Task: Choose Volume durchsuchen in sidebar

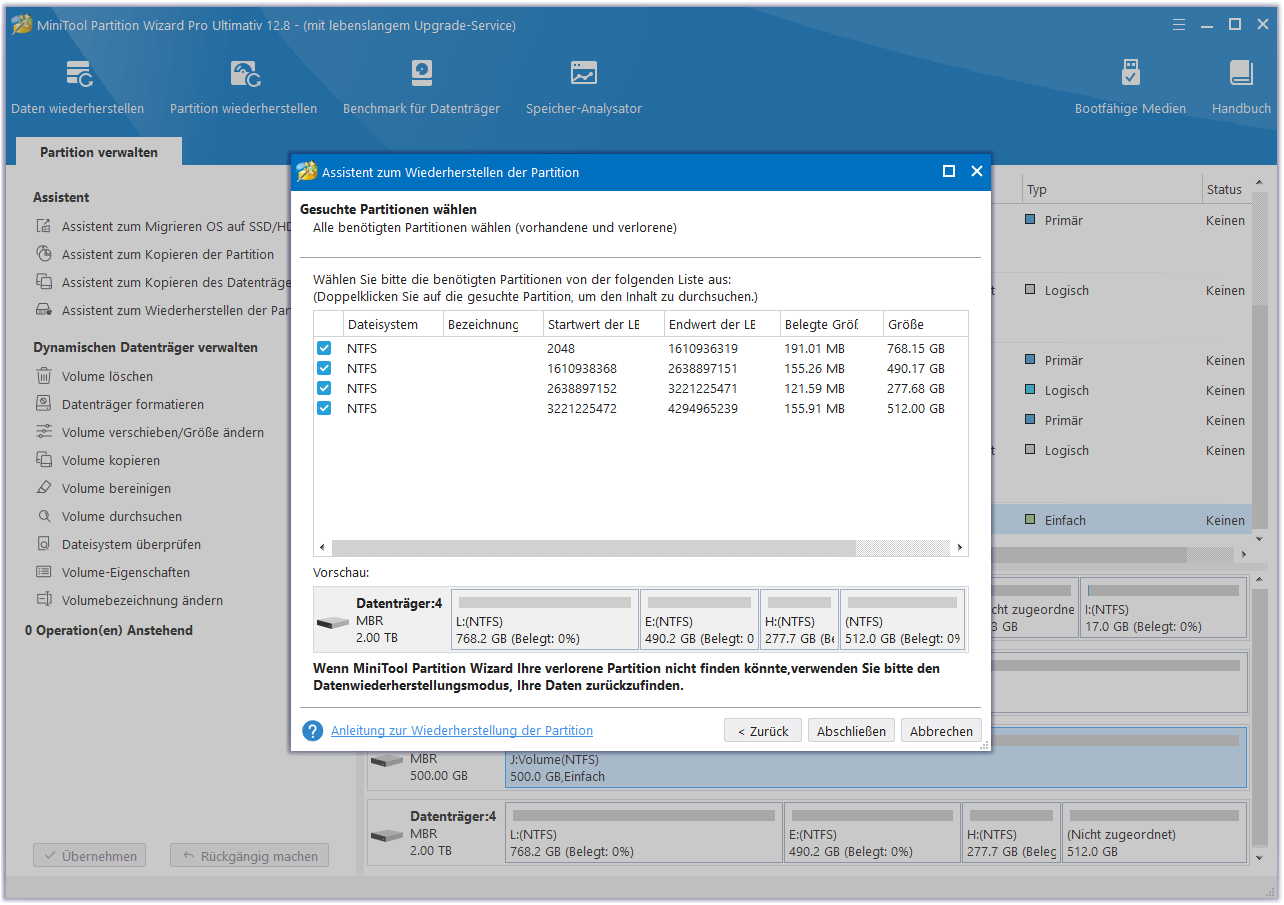Action: pyautogui.click(x=121, y=517)
